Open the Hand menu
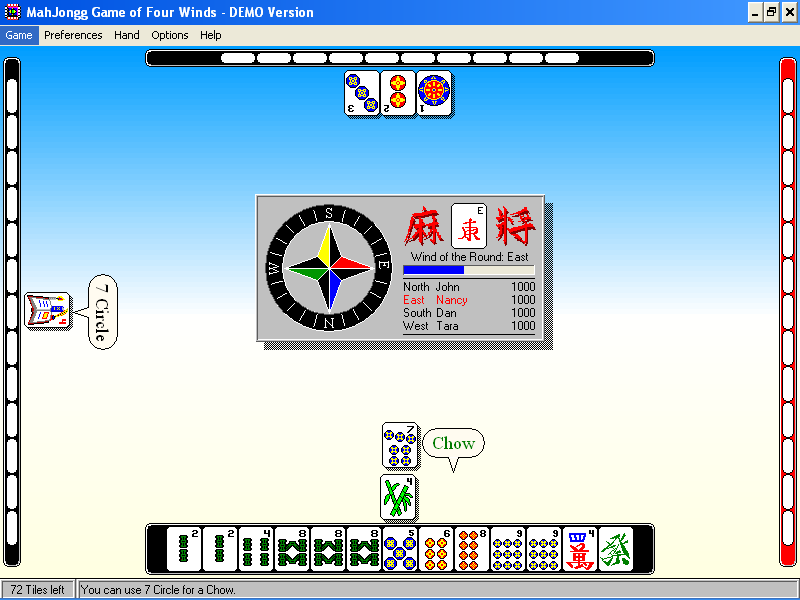This screenshot has height=600, width=800. click(126, 35)
